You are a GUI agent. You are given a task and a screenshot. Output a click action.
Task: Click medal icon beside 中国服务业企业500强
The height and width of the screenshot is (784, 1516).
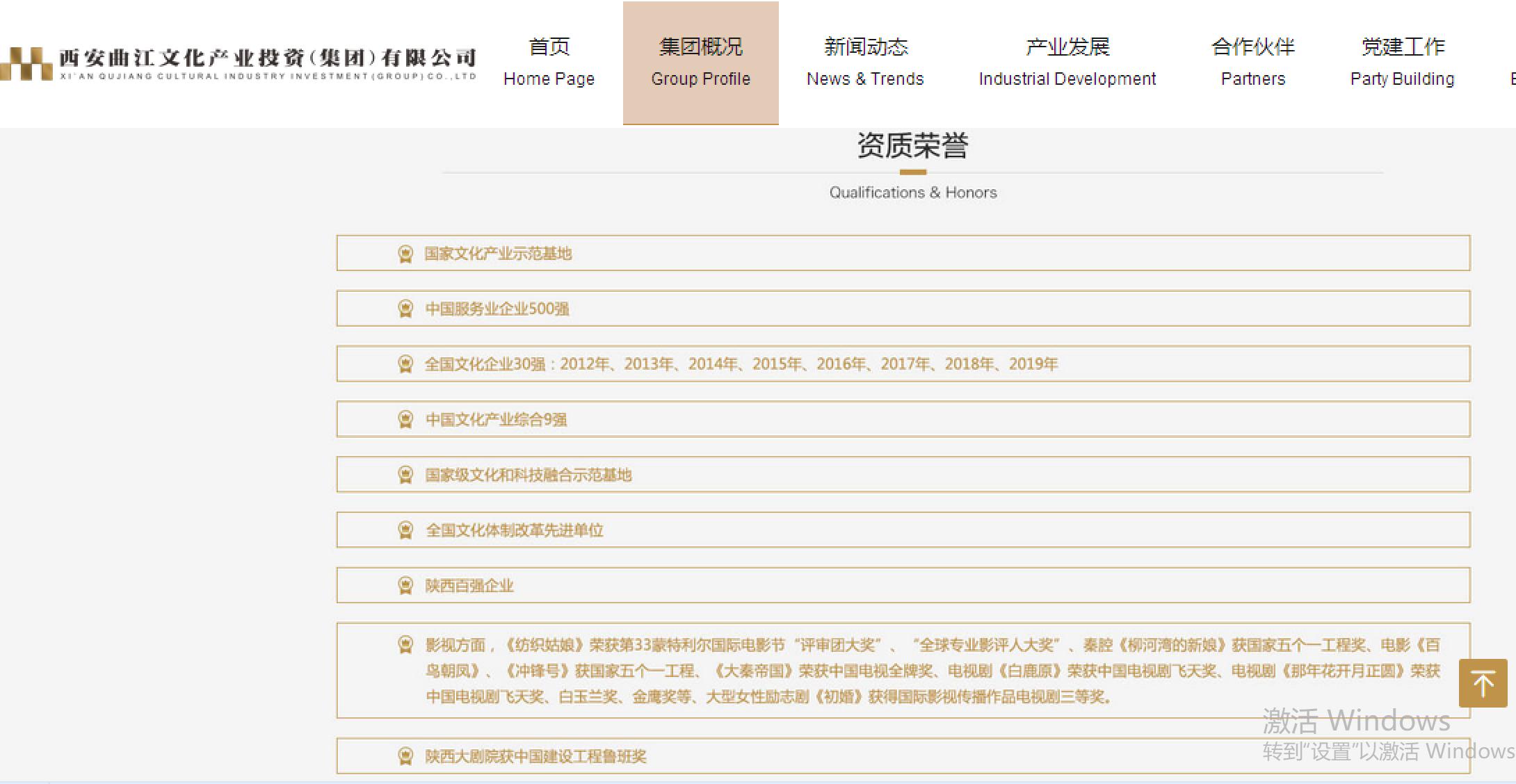tap(405, 309)
